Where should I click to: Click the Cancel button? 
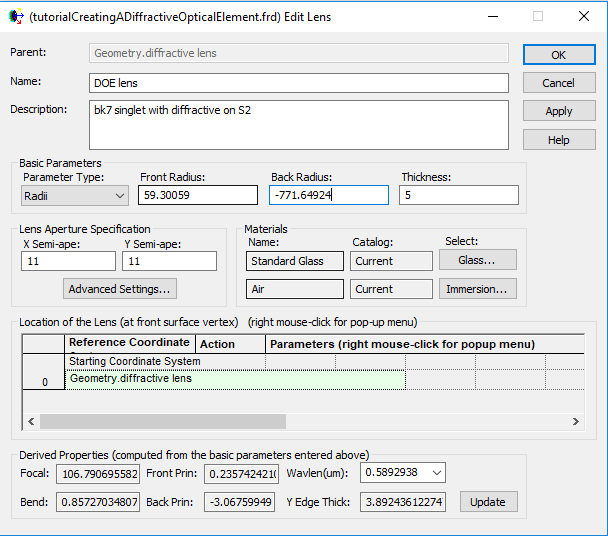(x=558, y=83)
